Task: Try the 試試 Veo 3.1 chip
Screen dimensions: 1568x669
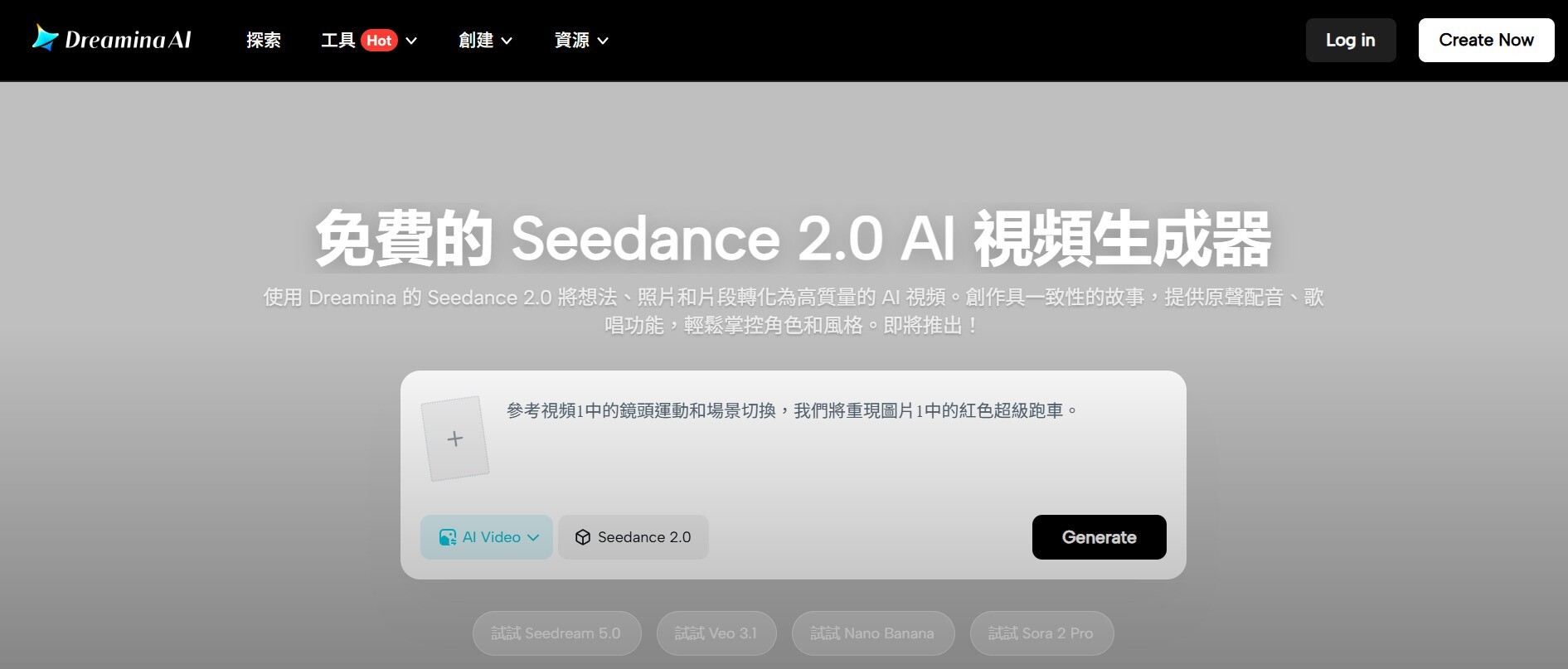Action: pyautogui.click(x=716, y=633)
